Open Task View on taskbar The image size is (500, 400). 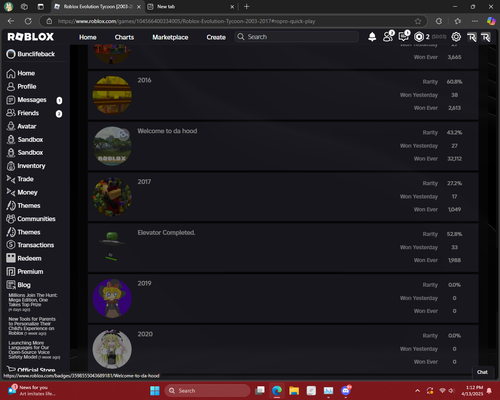coord(259,390)
